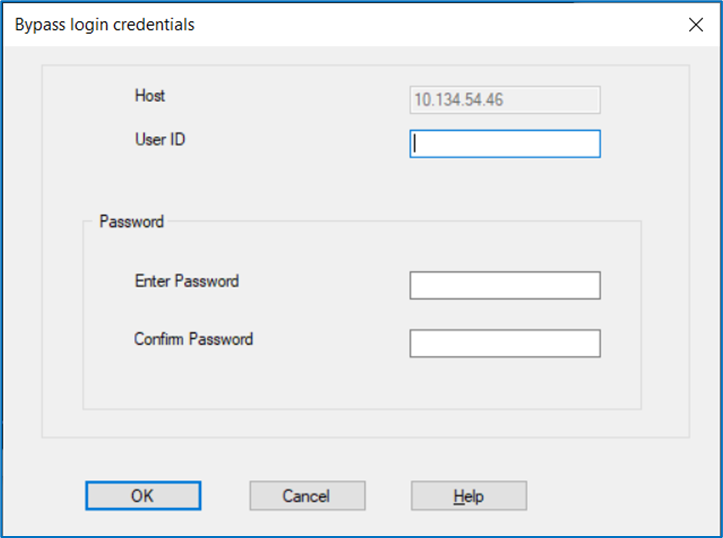Click the Enter Password label
This screenshot has height=538, width=723.
186,281
